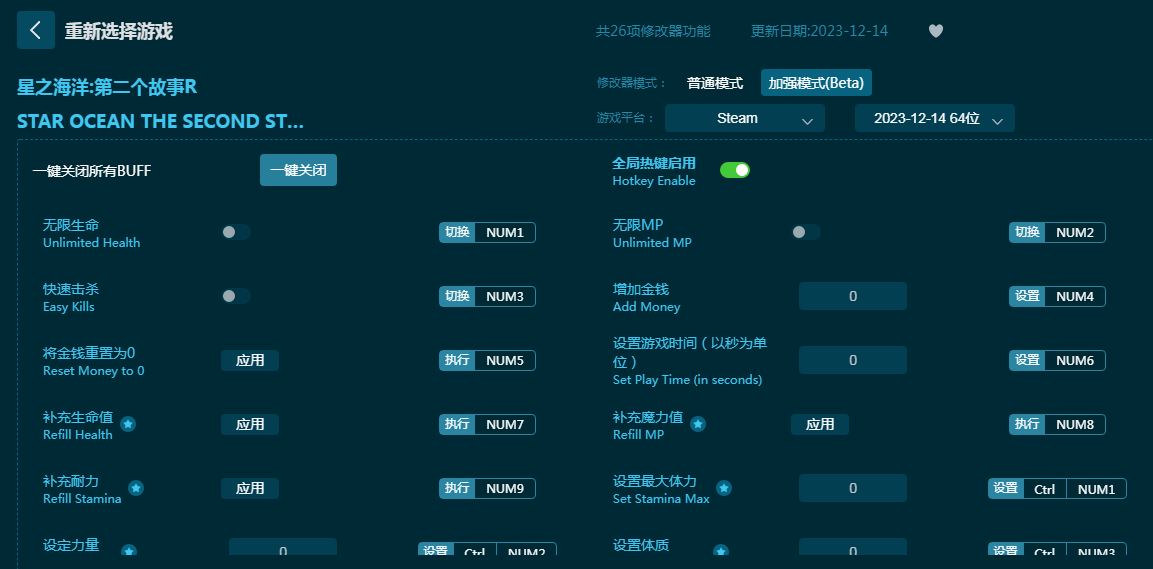Select 普通模式 trainer mode
The height and width of the screenshot is (569, 1153).
715,83
